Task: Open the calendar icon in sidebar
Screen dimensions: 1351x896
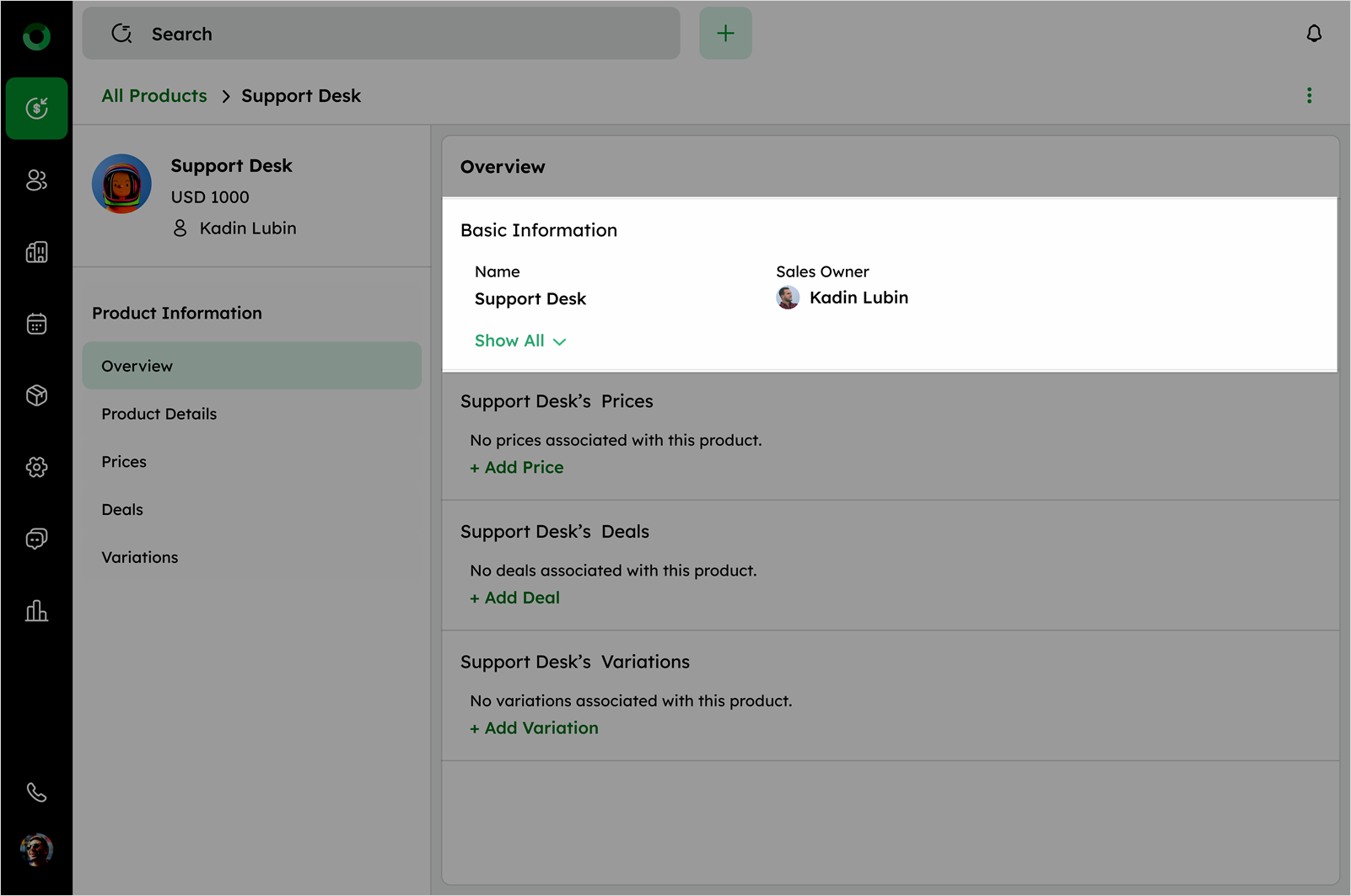Action: click(x=36, y=324)
